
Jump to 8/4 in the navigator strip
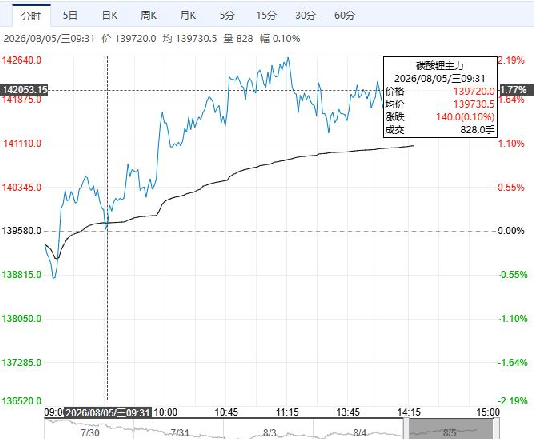[x=360, y=433]
